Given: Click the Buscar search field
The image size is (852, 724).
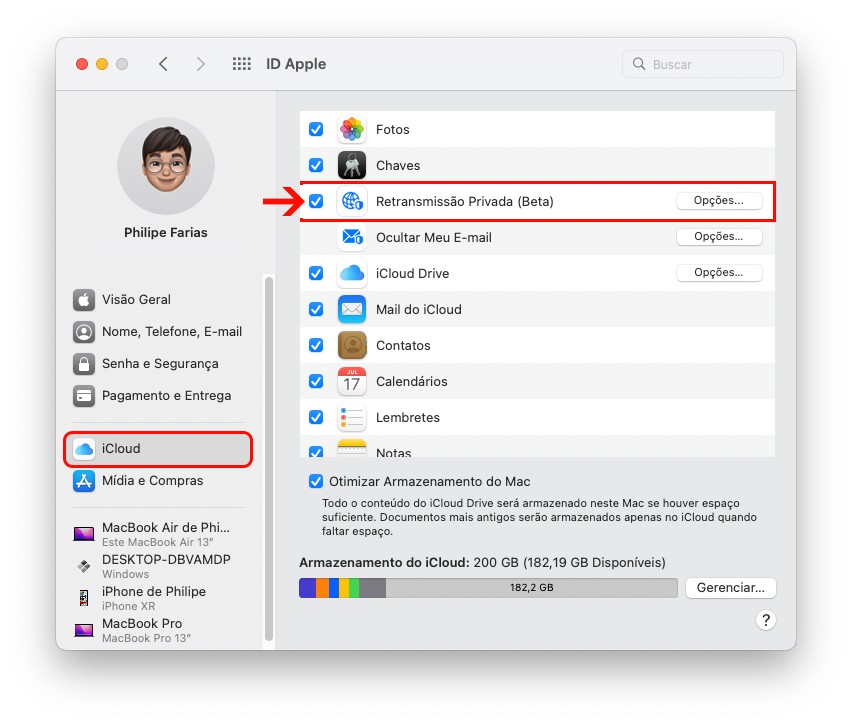Looking at the screenshot, I should [x=703, y=64].
